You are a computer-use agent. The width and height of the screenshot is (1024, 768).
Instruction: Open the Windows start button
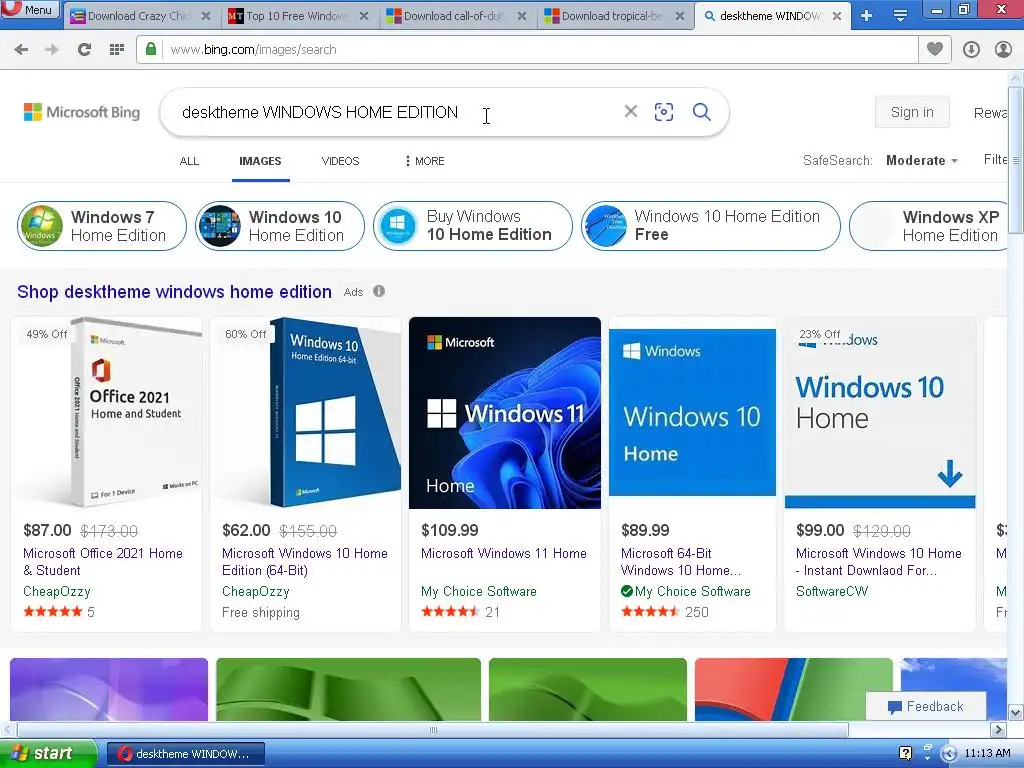click(48, 753)
